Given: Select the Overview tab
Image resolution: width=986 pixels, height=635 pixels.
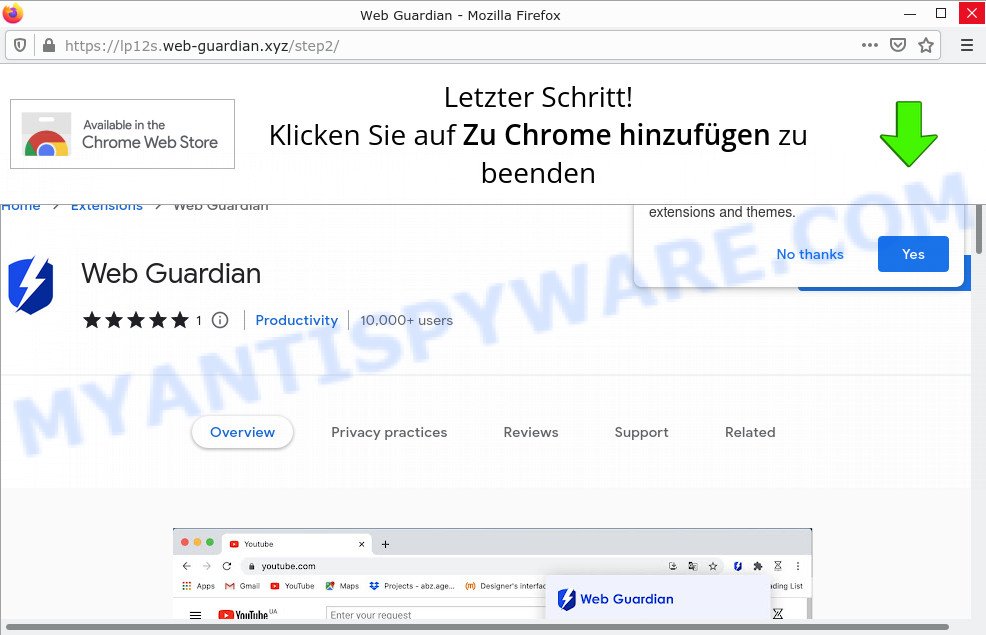Looking at the screenshot, I should [x=242, y=432].
